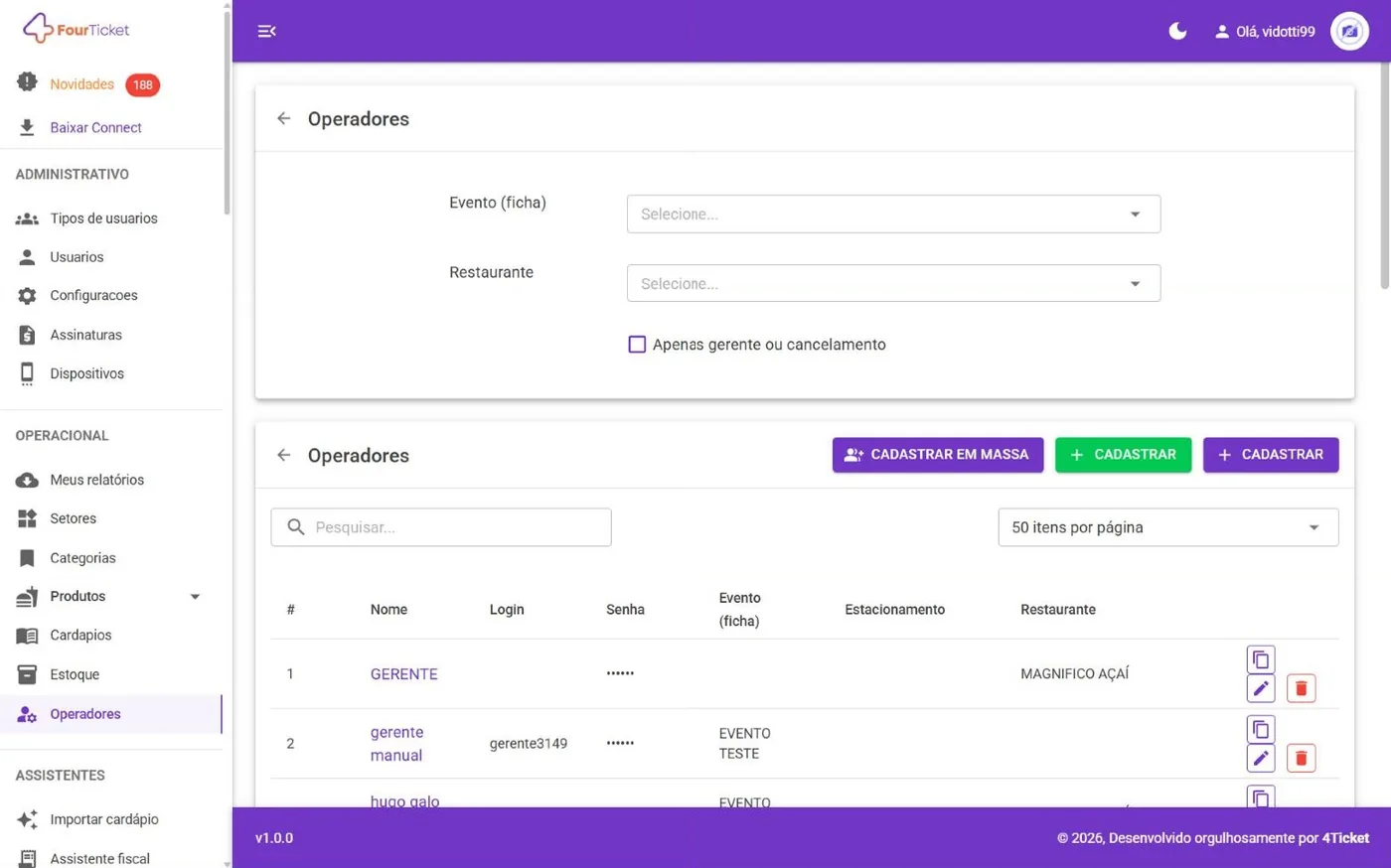1391x868 pixels.
Task: Click the Baixar Connect download icon
Action: 27,127
